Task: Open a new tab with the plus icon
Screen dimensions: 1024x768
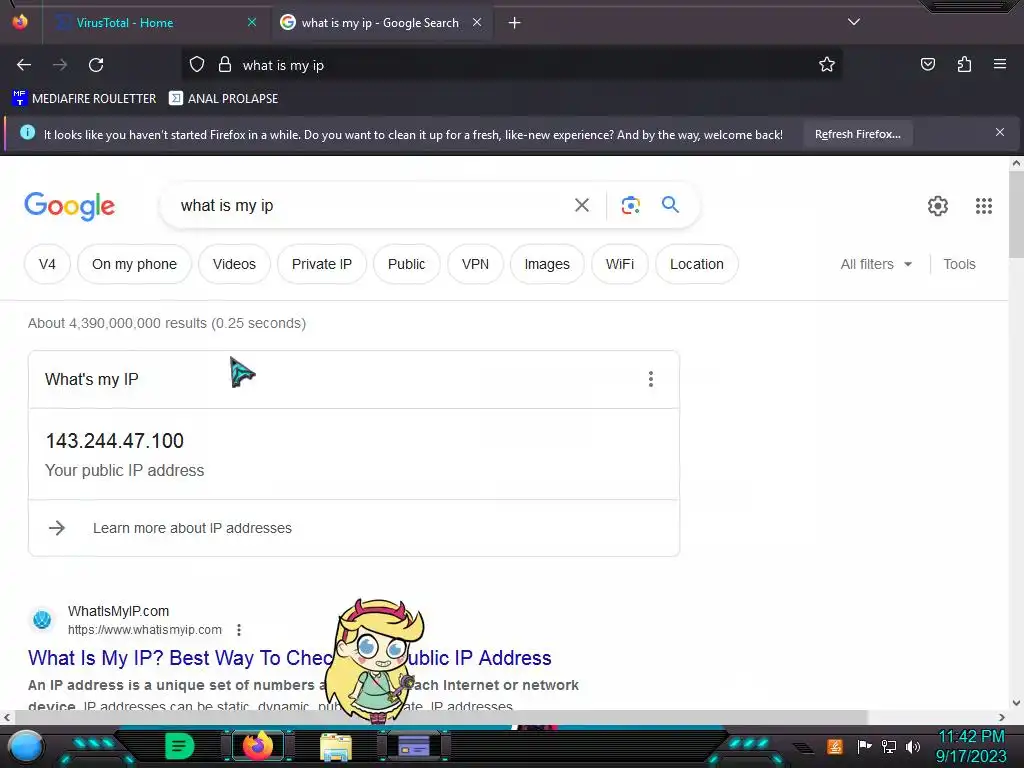Action: [x=515, y=23]
